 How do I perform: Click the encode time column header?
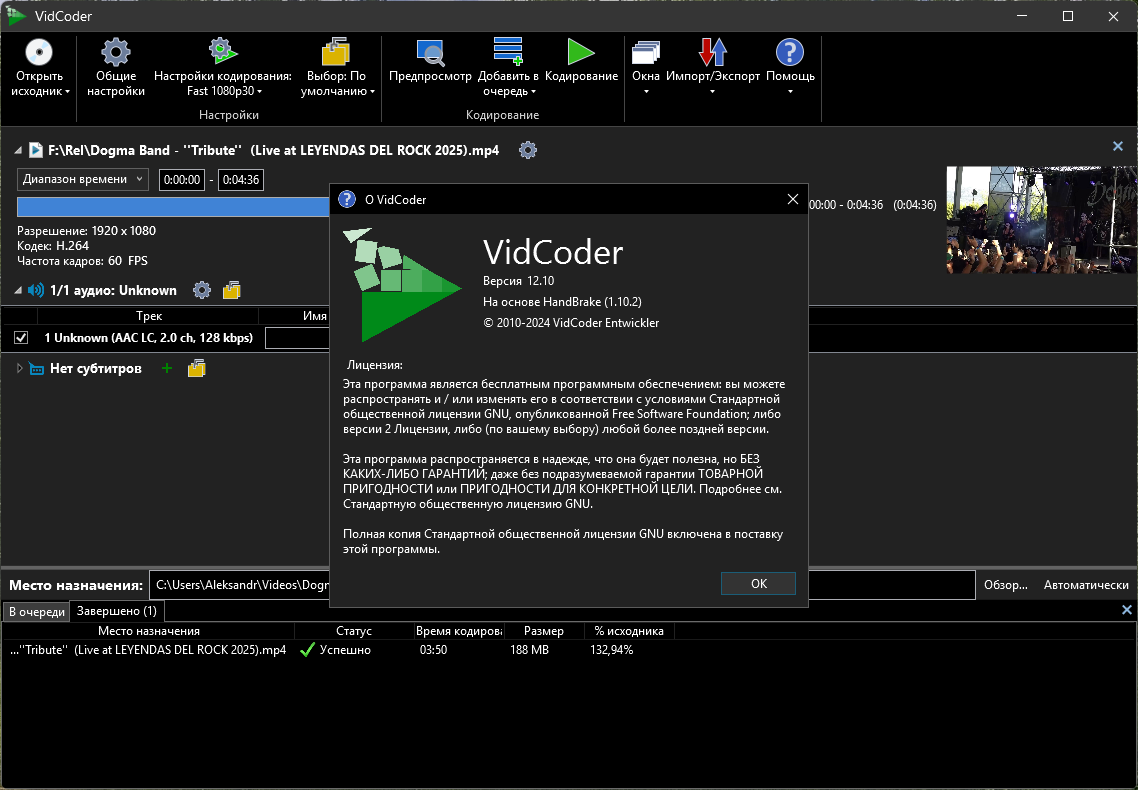coord(459,631)
